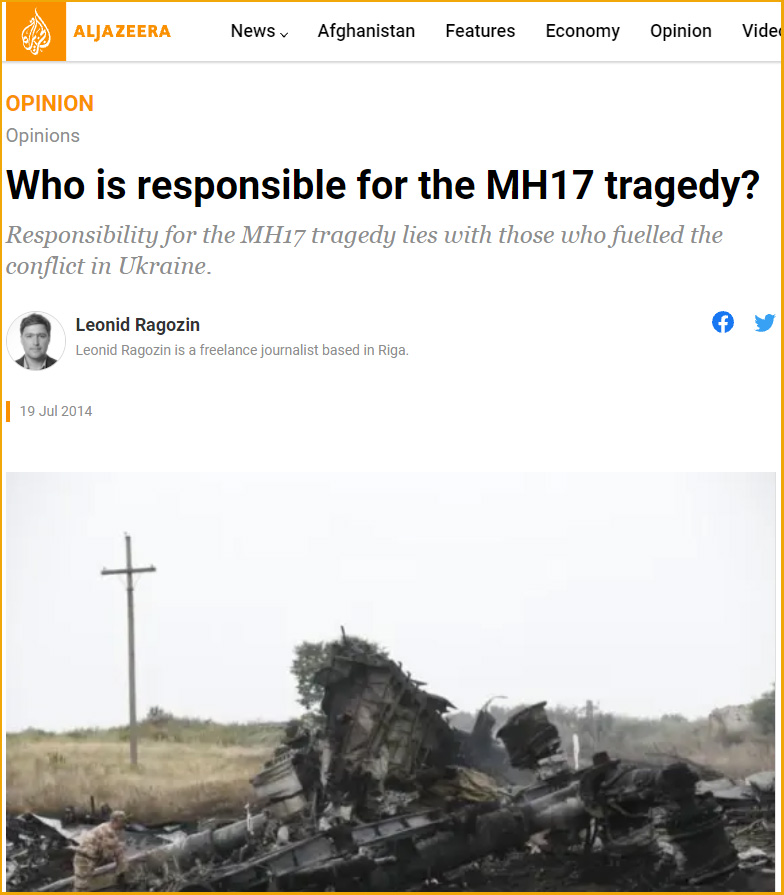This screenshot has width=784, height=895.
Task: Open the Video section link
Action: pyautogui.click(x=761, y=31)
